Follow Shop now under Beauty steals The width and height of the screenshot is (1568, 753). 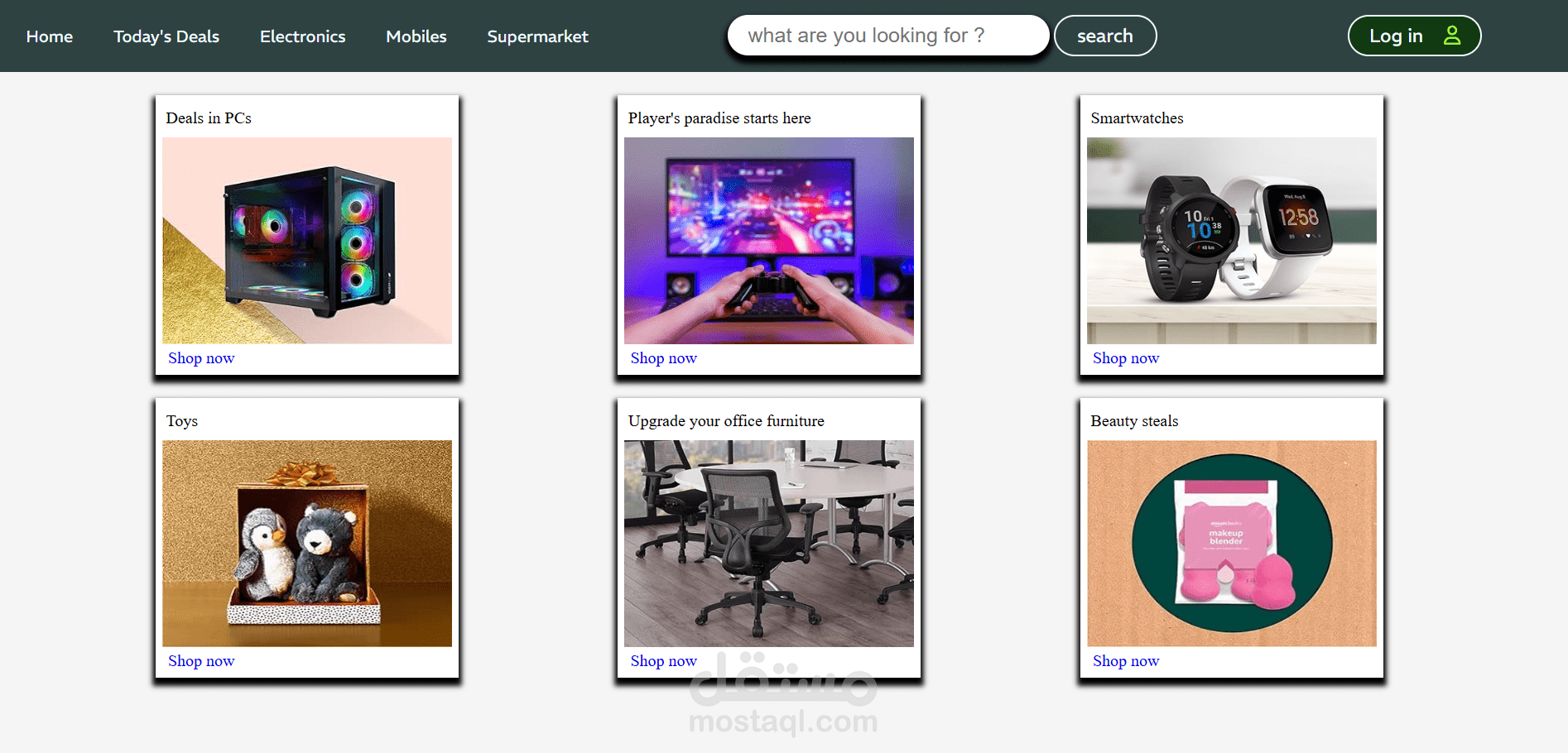click(1126, 661)
